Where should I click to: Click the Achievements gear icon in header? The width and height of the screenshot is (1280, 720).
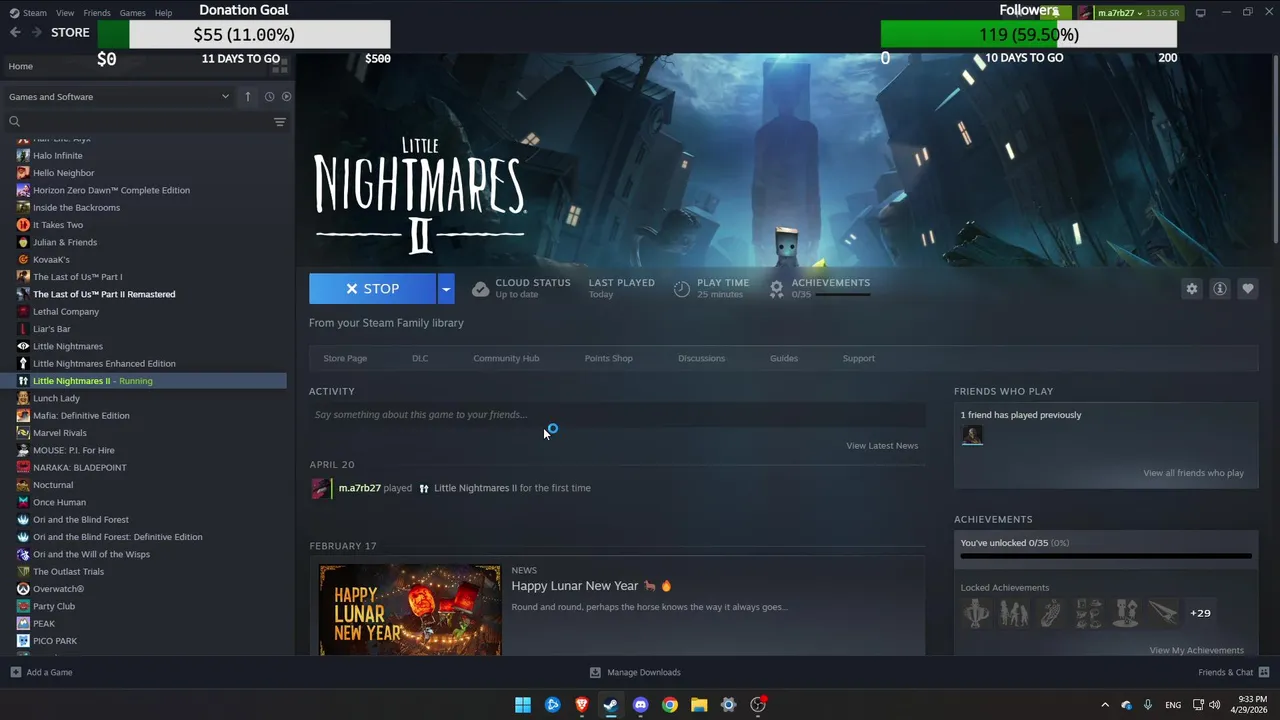pyautogui.click(x=777, y=289)
